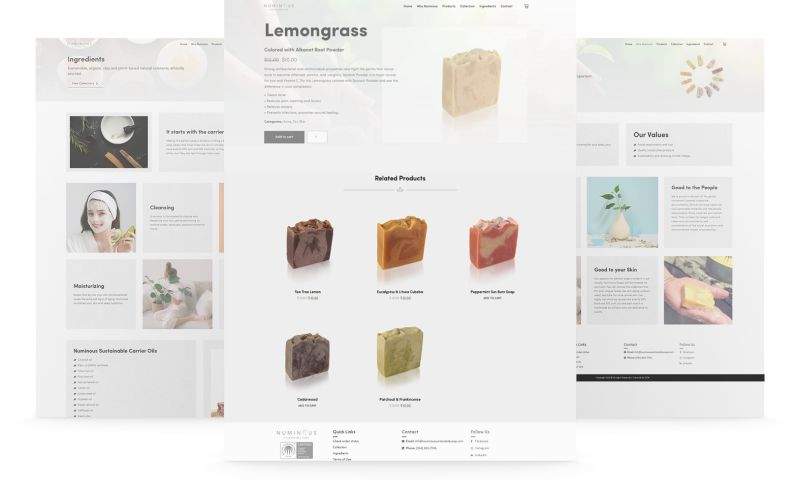Open the Patchouli & Frankincense soap image

401,353
